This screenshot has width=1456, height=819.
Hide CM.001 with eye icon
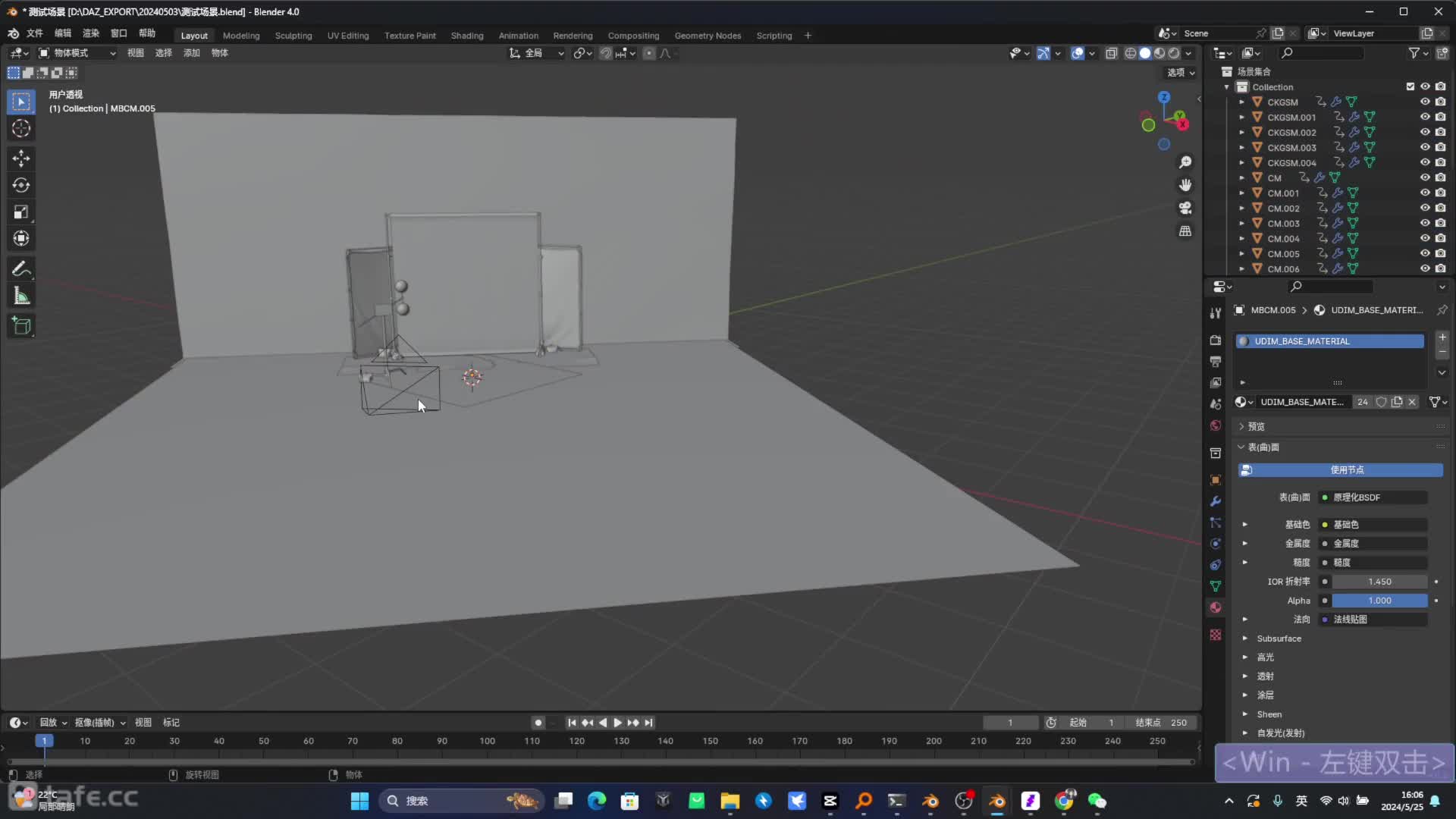click(x=1425, y=193)
